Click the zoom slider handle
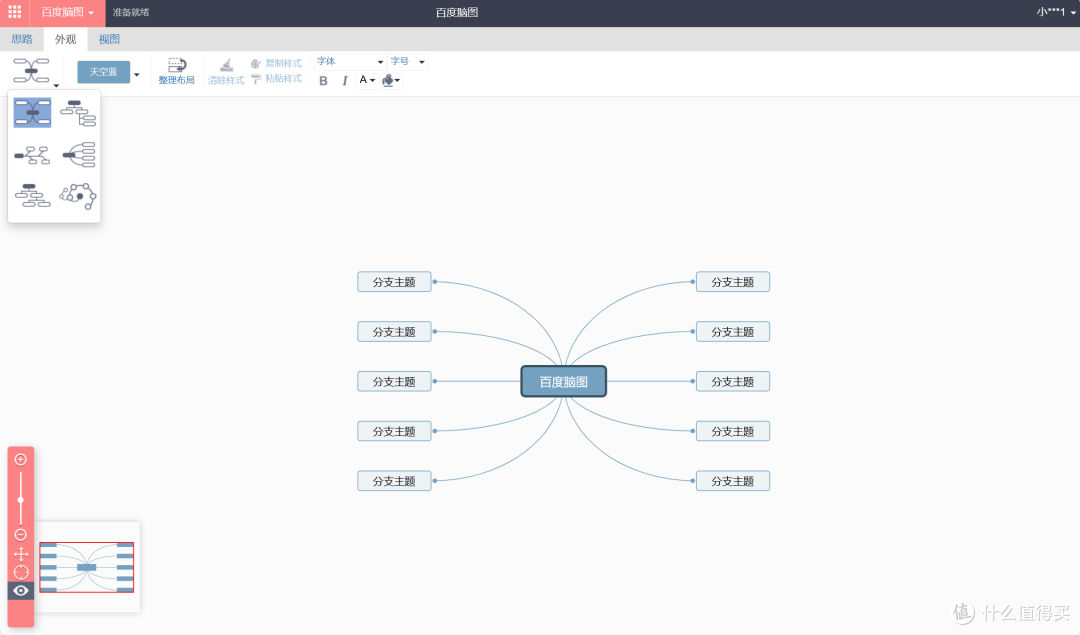The width and height of the screenshot is (1080, 635). [x=21, y=499]
